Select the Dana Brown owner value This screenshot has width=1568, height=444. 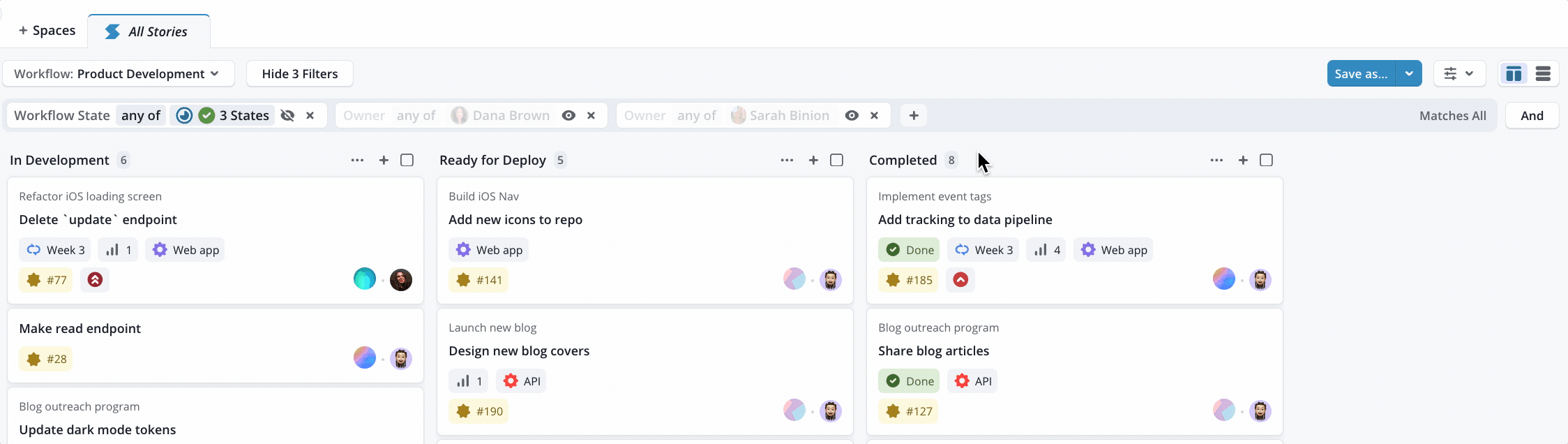pyautogui.click(x=500, y=116)
